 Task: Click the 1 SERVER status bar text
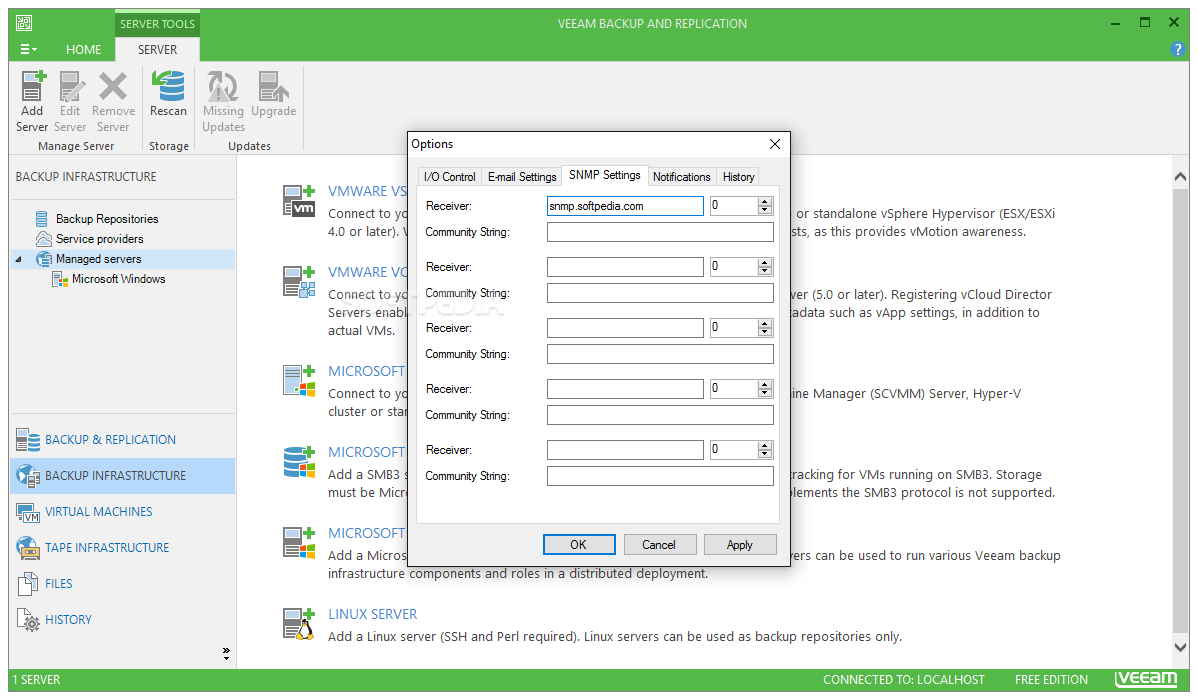[x=36, y=679]
